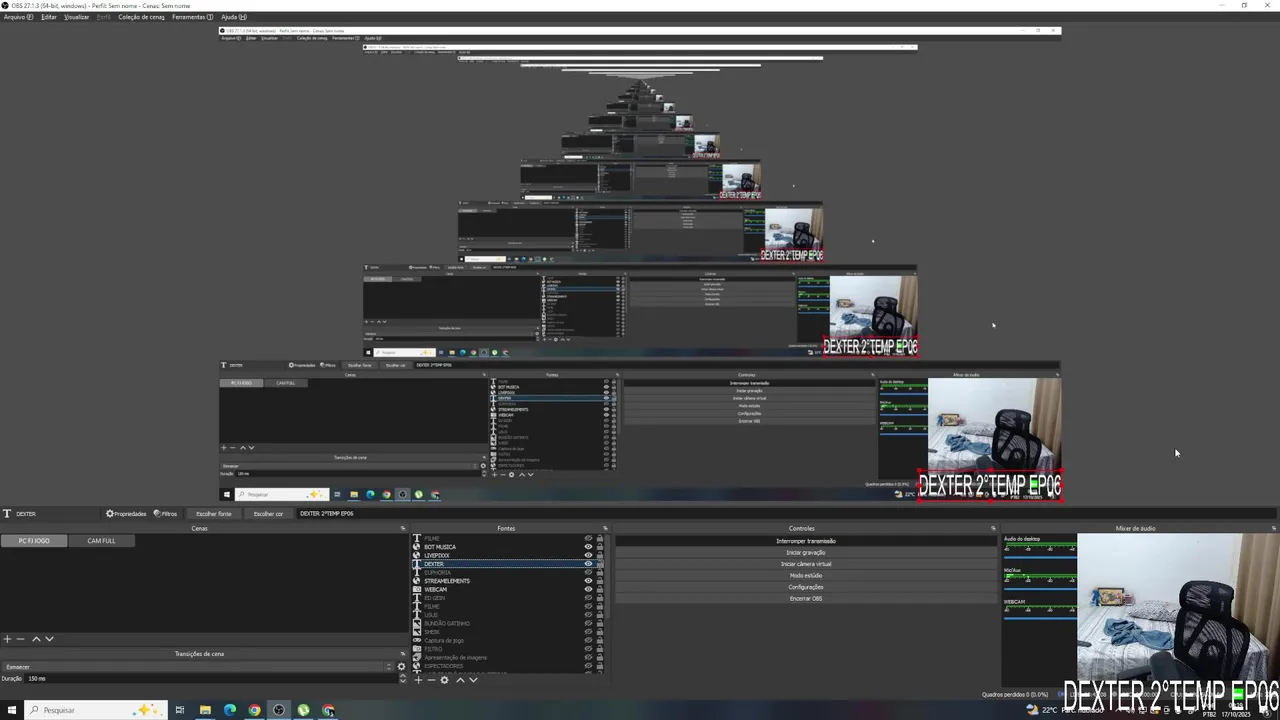The height and width of the screenshot is (720, 1280).
Task: Open the Ajuda menu
Action: click(233, 17)
